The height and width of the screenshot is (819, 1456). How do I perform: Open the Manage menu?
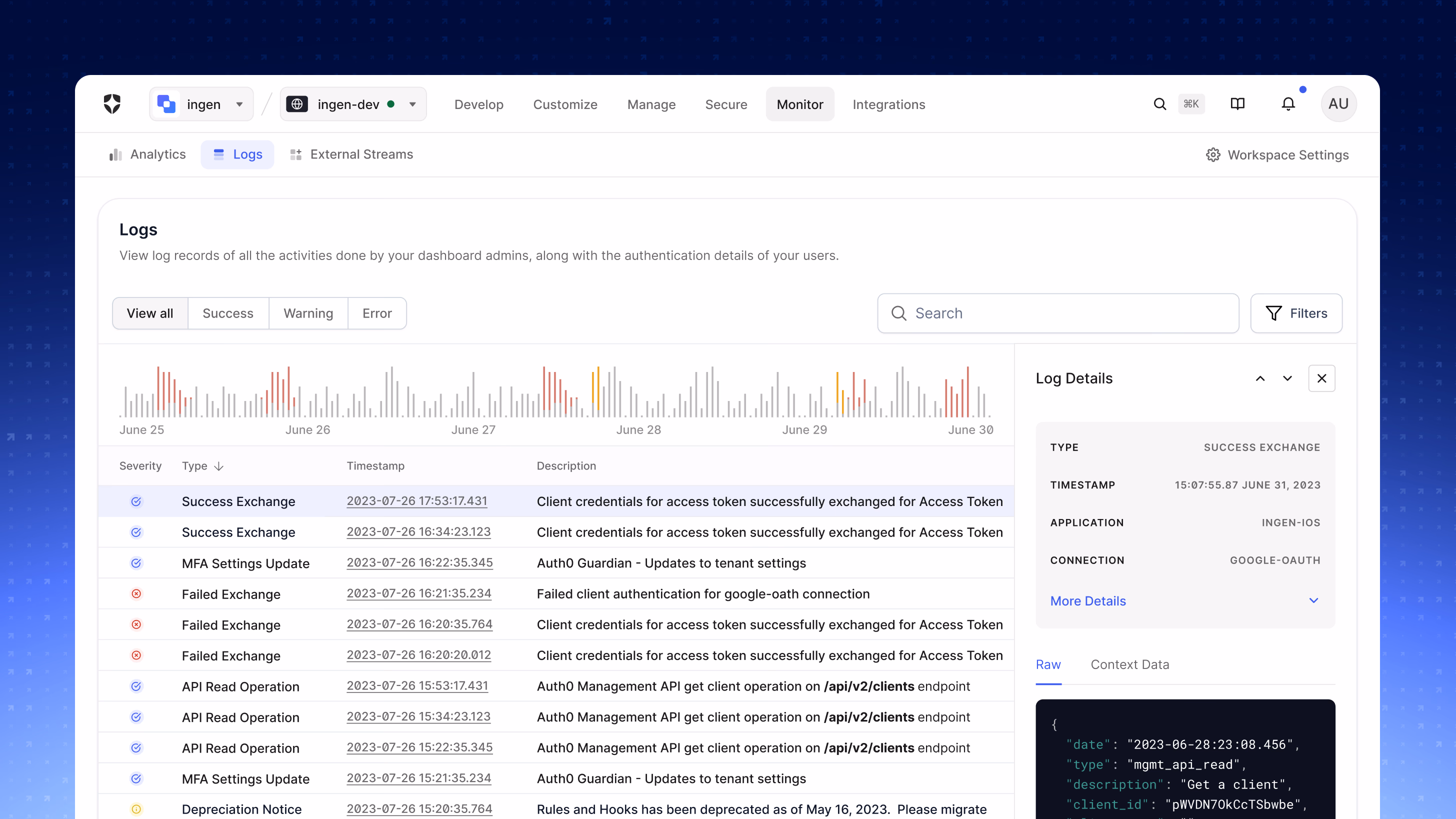(651, 104)
